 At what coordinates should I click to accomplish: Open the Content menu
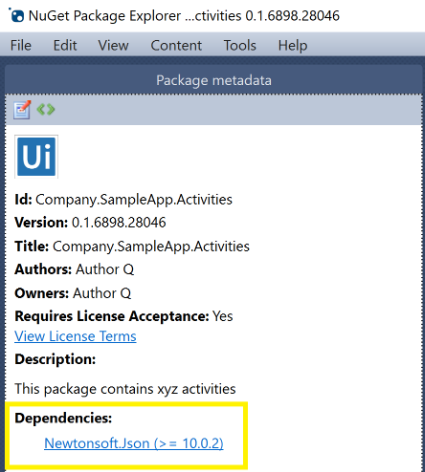point(176,45)
